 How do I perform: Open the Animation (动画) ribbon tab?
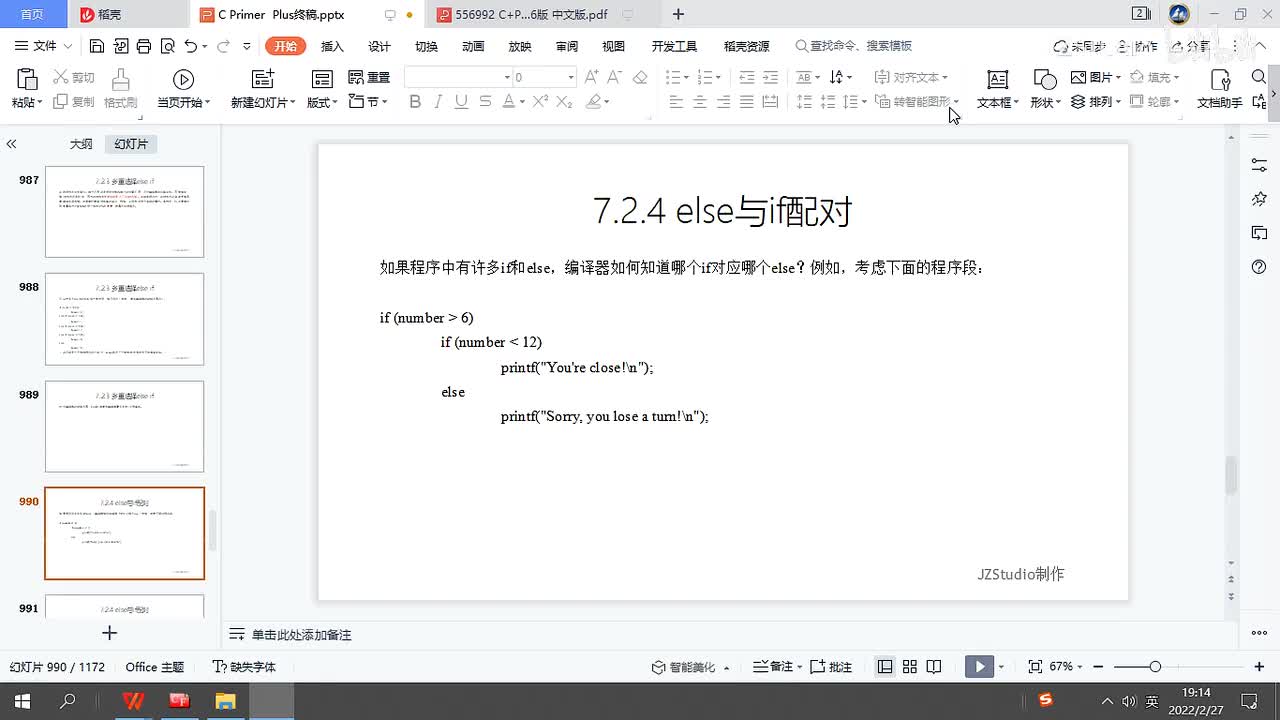pos(473,46)
